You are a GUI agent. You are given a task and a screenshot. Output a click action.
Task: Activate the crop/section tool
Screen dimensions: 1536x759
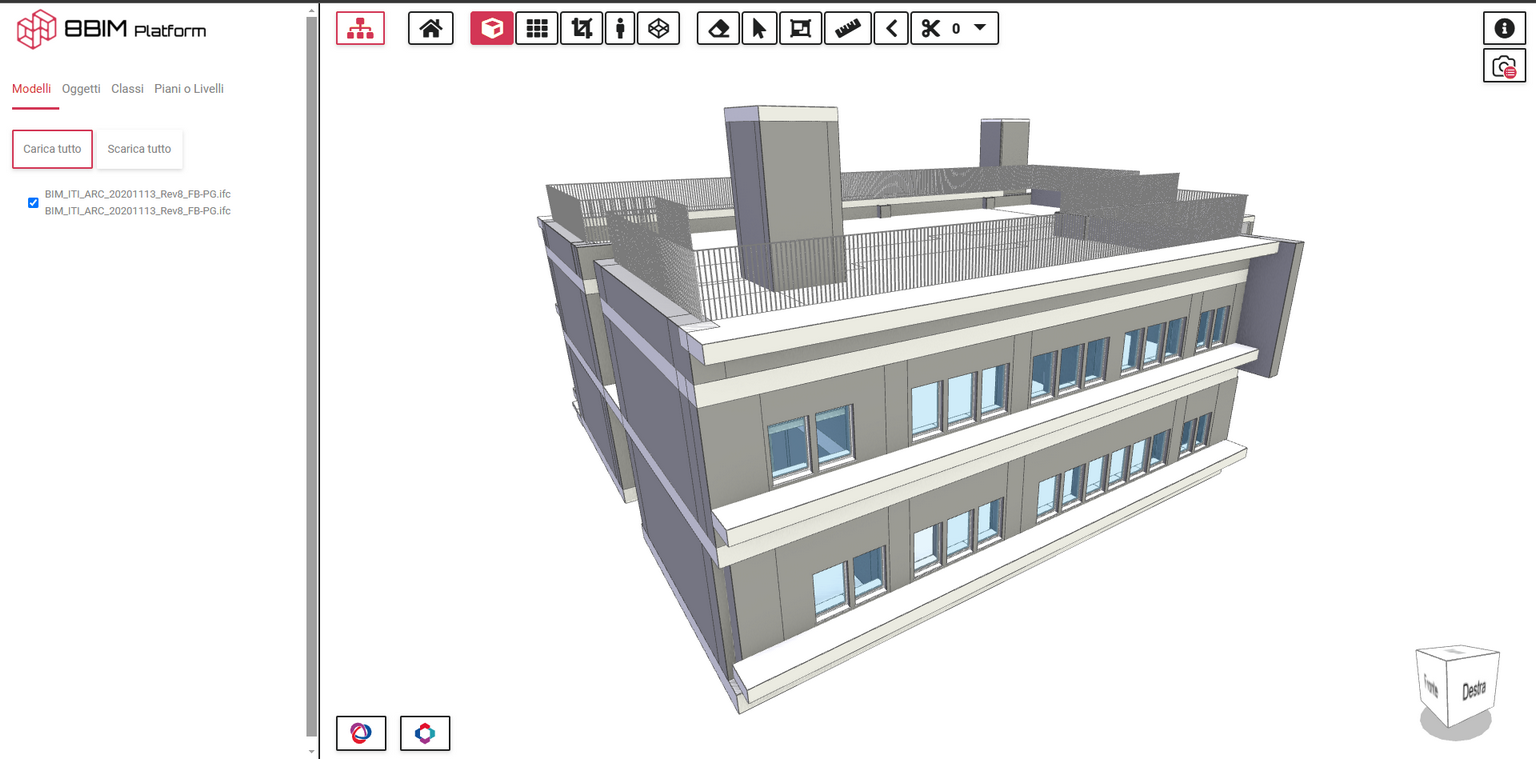click(580, 28)
